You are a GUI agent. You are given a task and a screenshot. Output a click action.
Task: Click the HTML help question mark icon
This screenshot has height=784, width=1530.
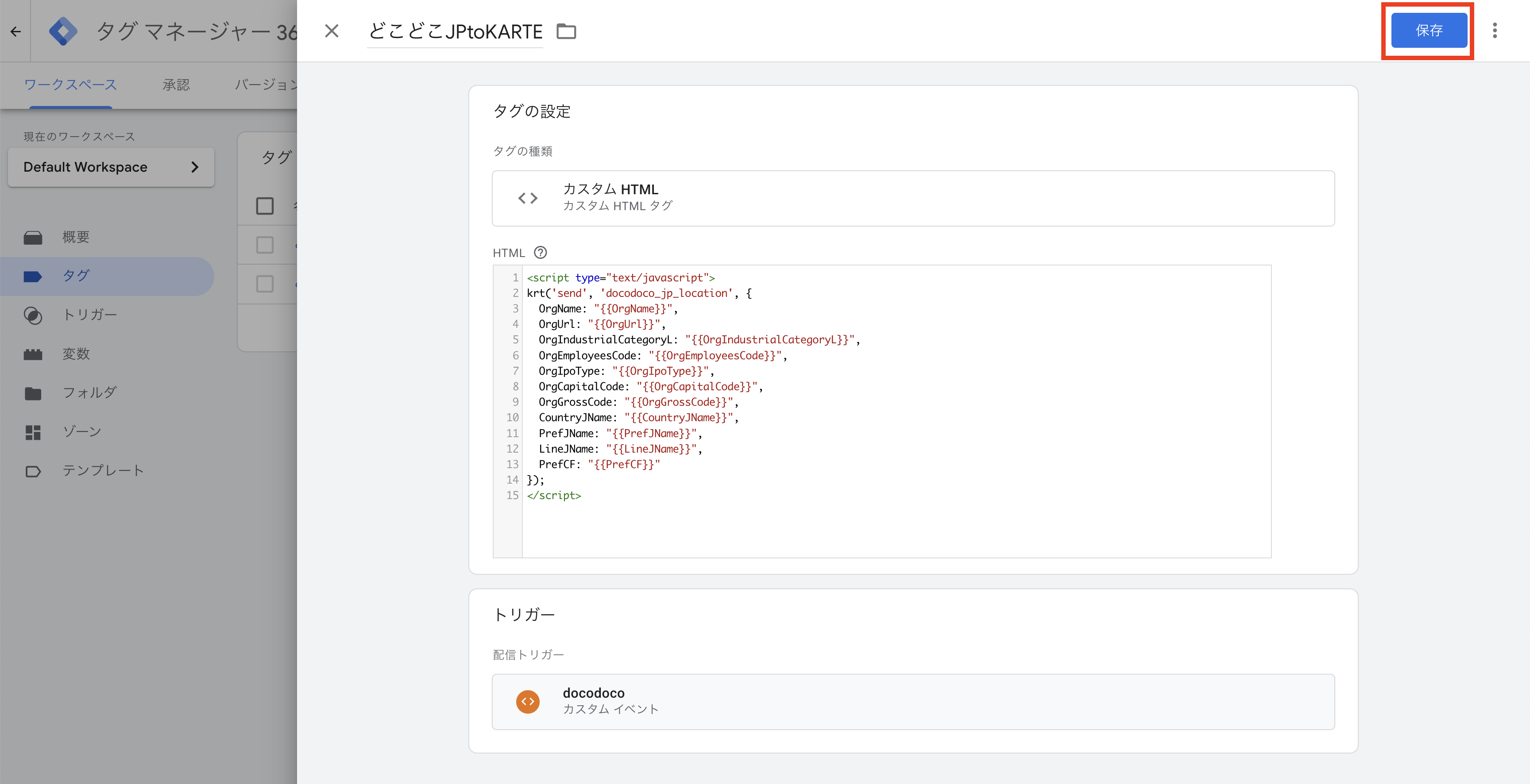point(540,252)
